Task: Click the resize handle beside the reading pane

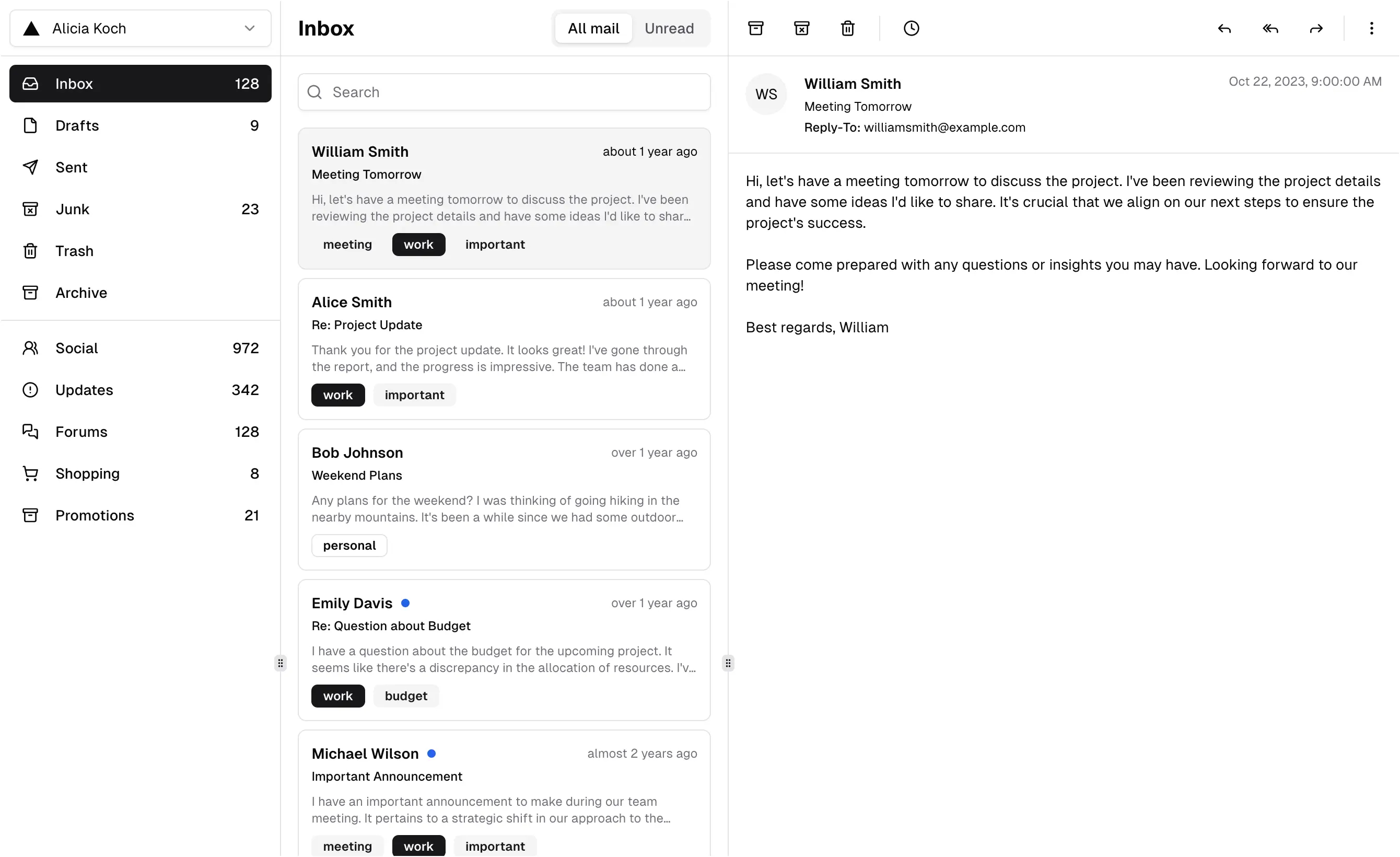Action: click(728, 663)
